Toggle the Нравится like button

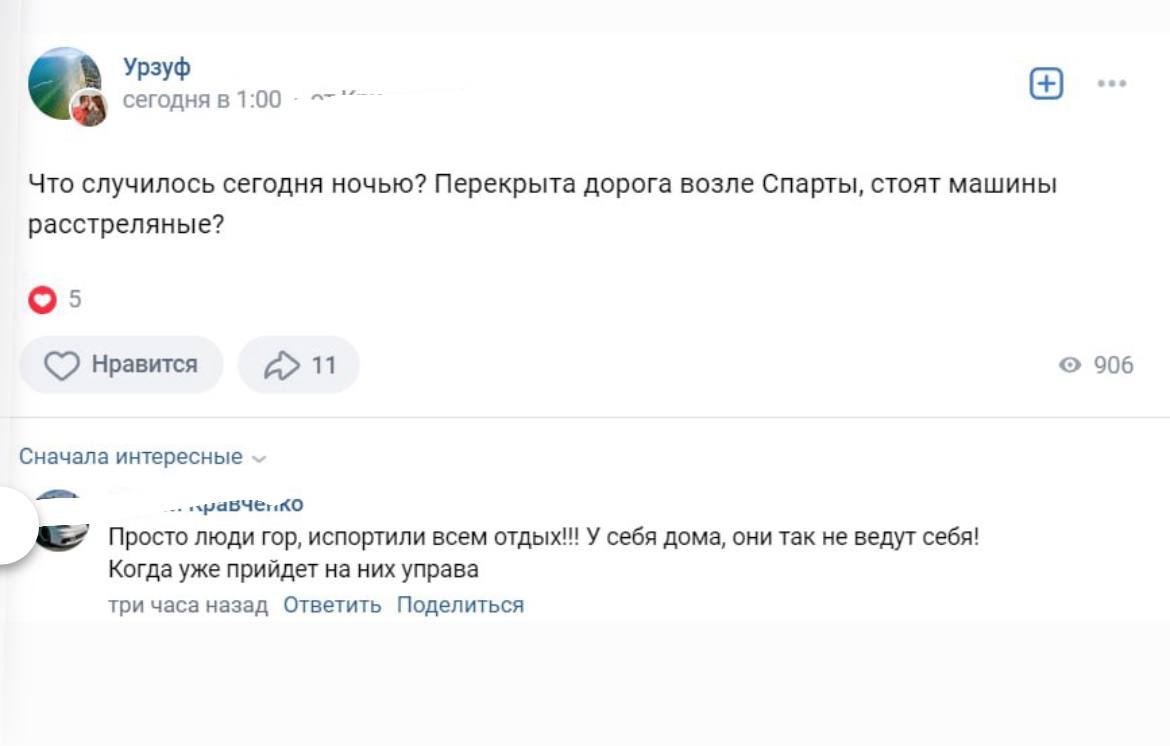tap(121, 365)
